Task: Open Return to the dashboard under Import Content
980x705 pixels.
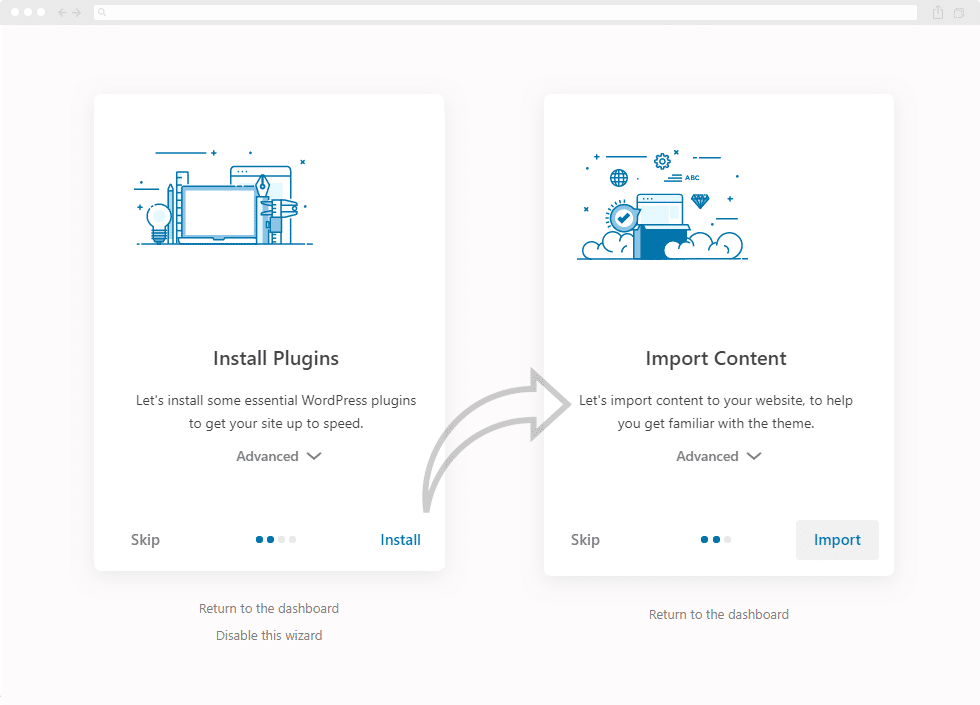Action: 718,614
